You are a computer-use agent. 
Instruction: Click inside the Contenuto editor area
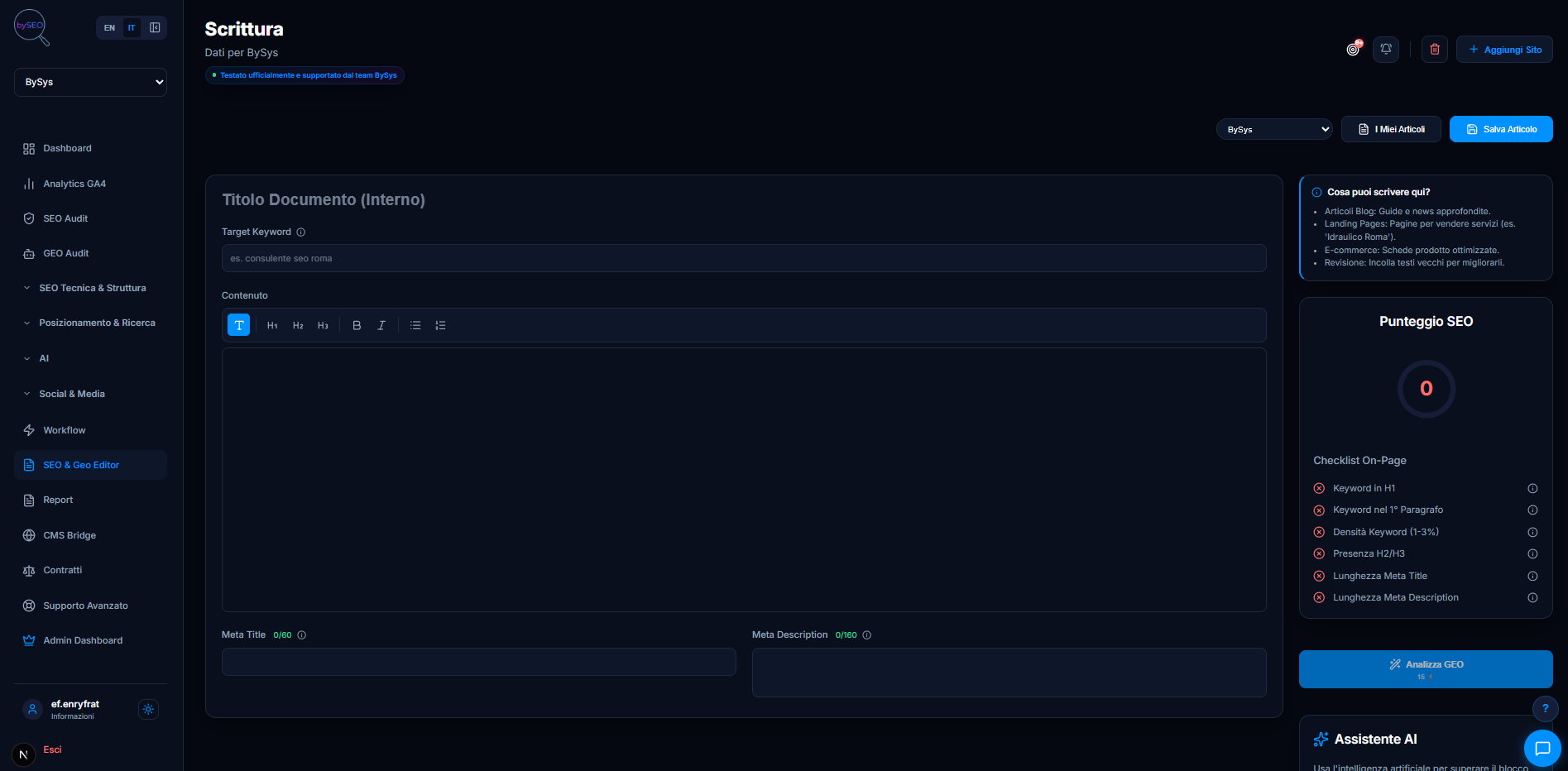(x=744, y=480)
